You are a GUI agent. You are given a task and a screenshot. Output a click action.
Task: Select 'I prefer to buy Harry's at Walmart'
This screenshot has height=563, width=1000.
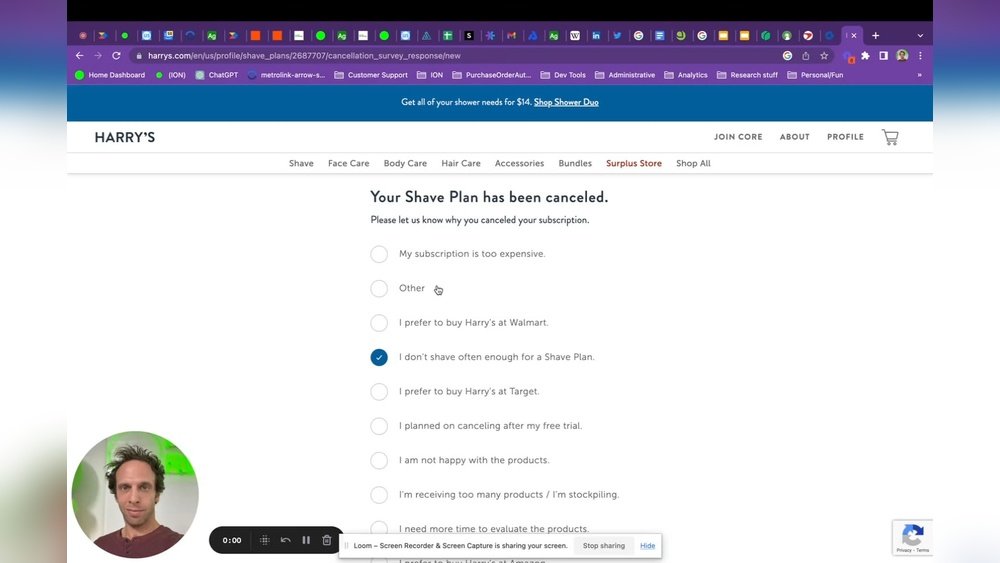click(x=379, y=323)
